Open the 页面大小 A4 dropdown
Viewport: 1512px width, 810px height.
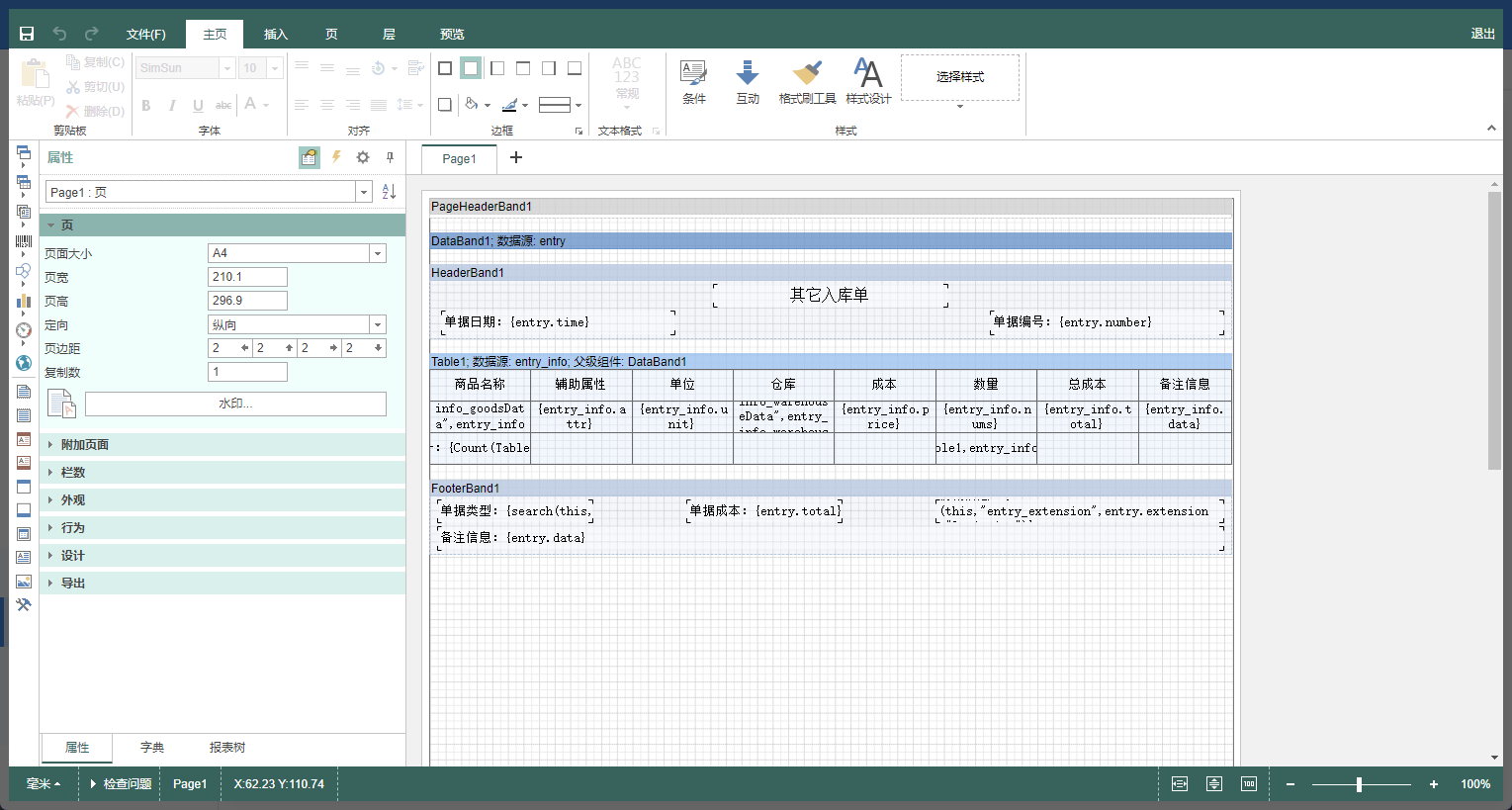coord(378,253)
